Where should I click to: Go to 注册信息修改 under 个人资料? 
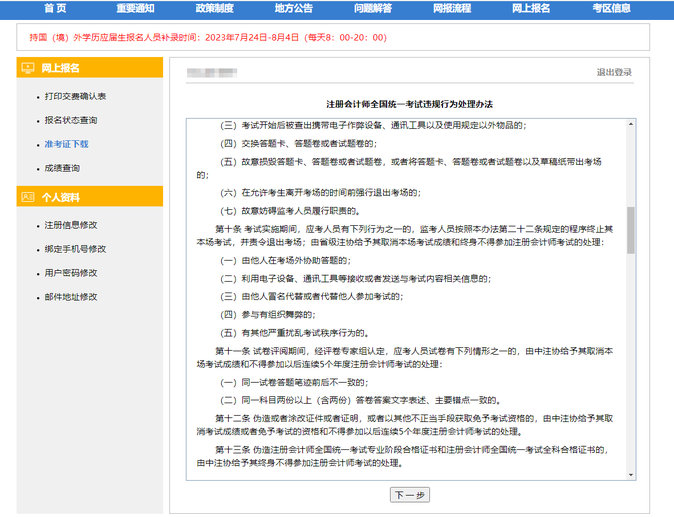tap(71, 225)
